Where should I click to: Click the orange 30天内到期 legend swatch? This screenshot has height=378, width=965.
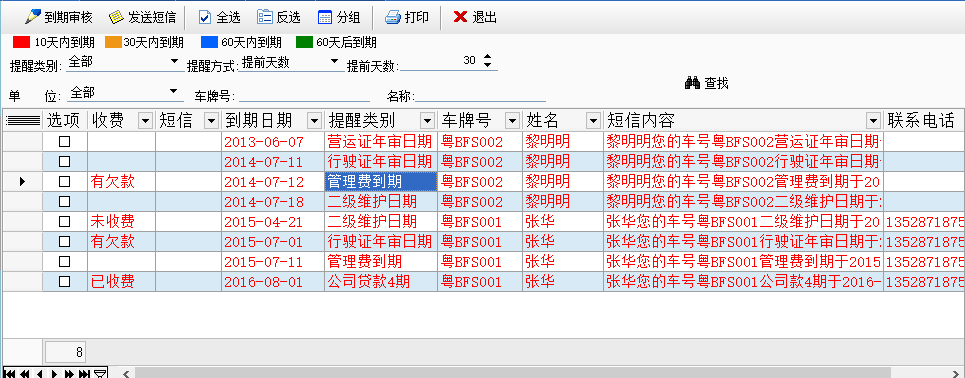(113, 42)
